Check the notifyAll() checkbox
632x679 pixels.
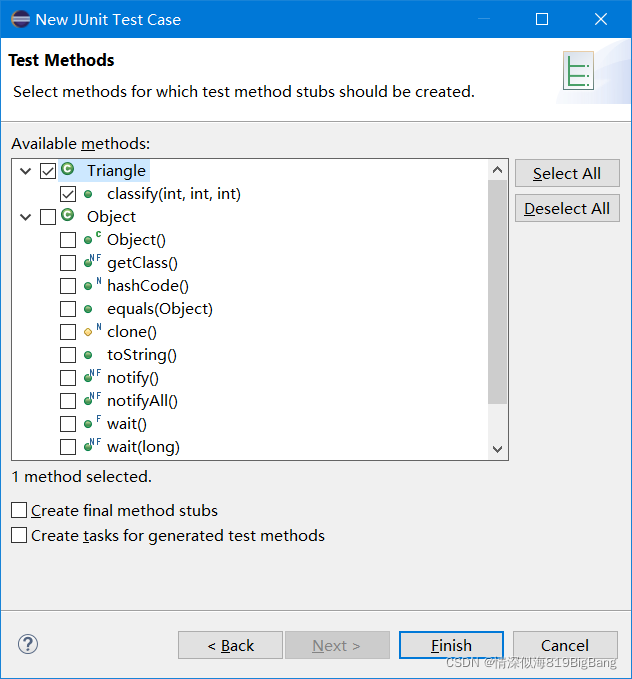coord(68,401)
